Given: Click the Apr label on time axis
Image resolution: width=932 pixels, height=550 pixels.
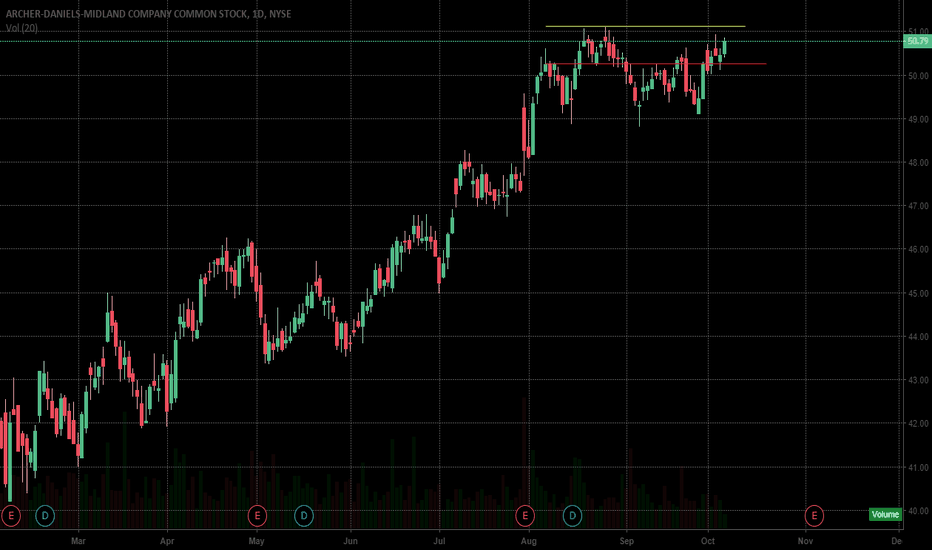Looking at the screenshot, I should (x=167, y=540).
